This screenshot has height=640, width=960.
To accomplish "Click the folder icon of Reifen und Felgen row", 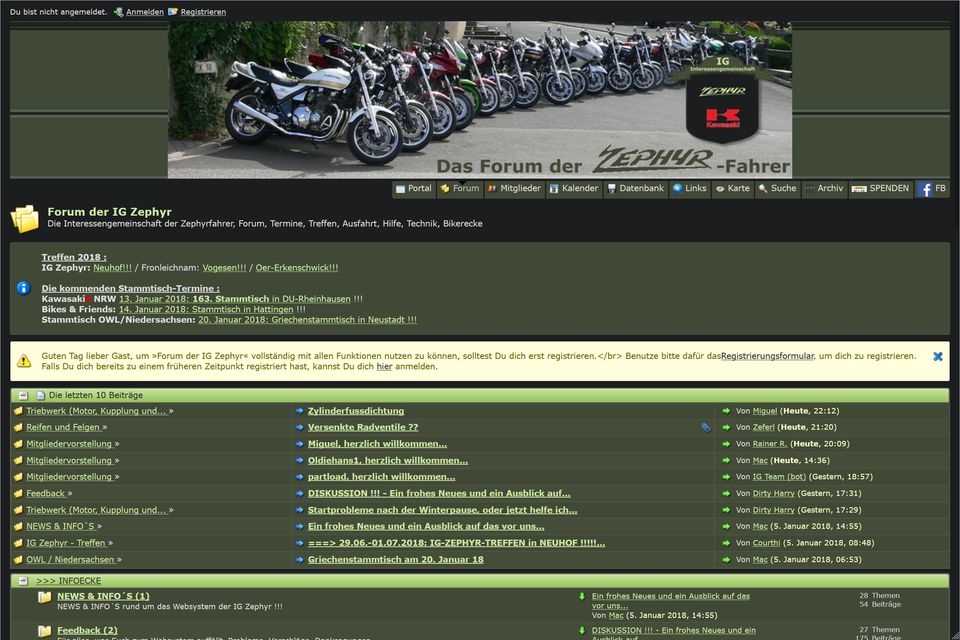I will [18, 427].
